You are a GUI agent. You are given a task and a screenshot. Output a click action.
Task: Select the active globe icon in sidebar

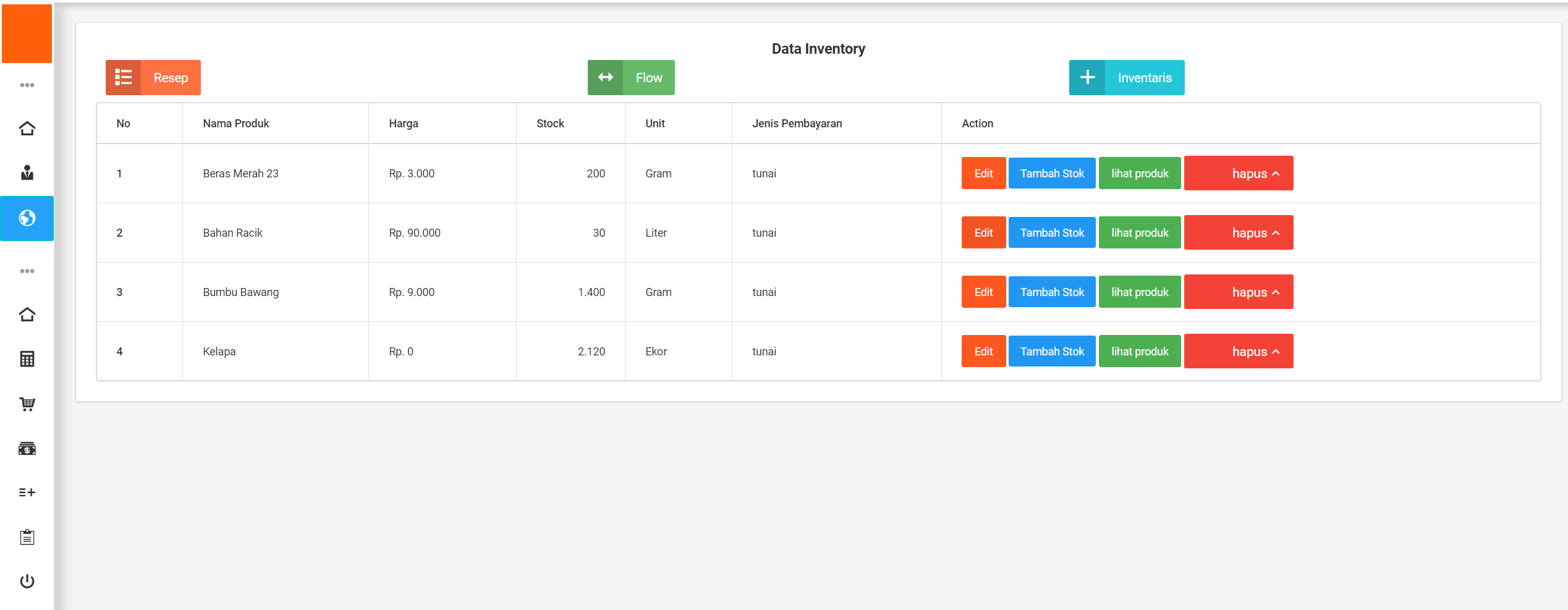27,218
